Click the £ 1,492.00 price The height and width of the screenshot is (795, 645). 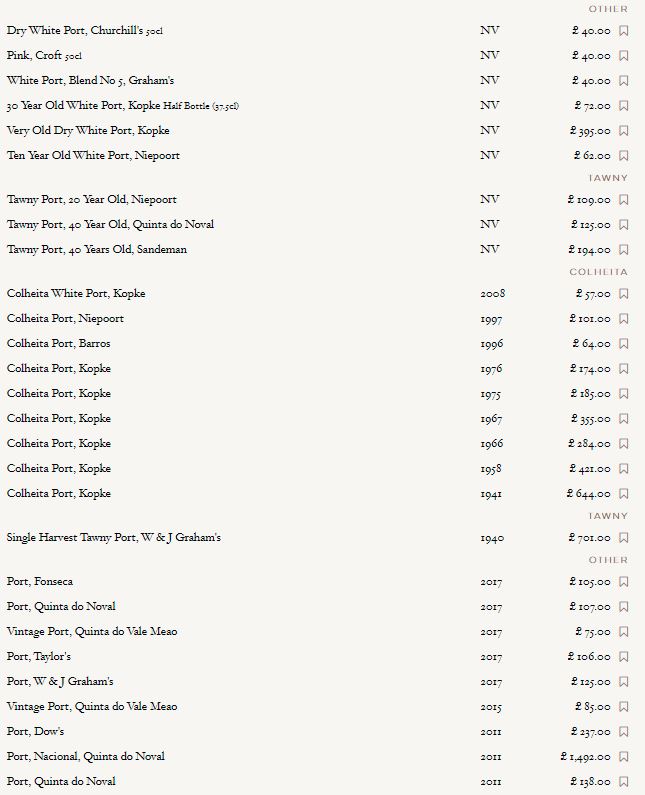(586, 757)
